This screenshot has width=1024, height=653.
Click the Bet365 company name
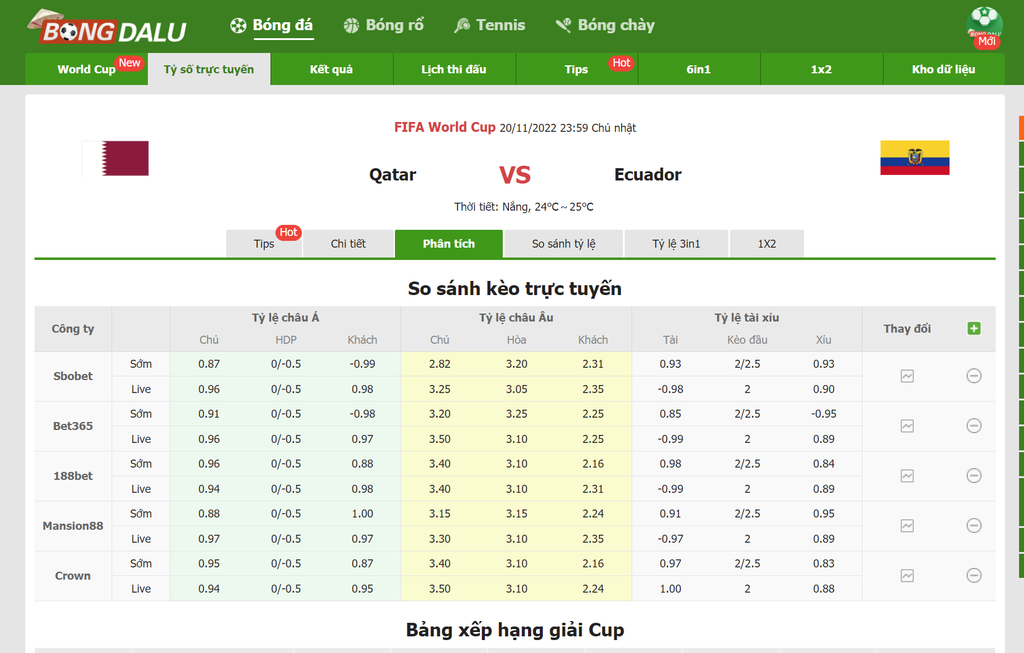[x=73, y=426]
